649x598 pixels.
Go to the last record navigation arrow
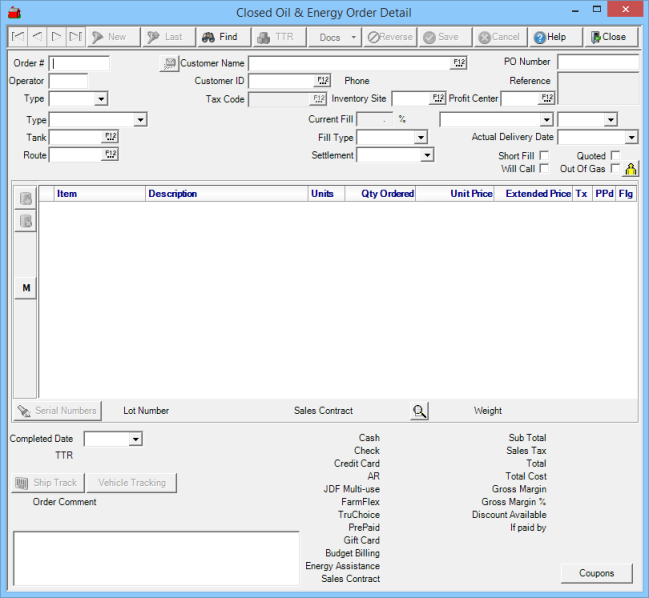pyautogui.click(x=75, y=37)
